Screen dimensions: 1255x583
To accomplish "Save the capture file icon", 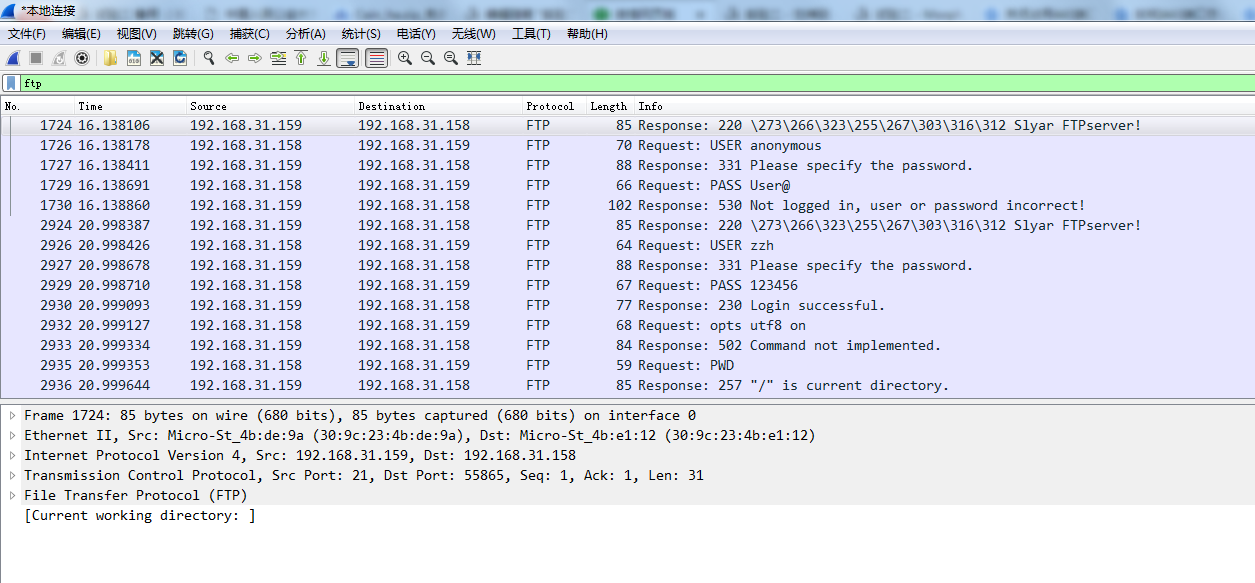I will [133, 58].
